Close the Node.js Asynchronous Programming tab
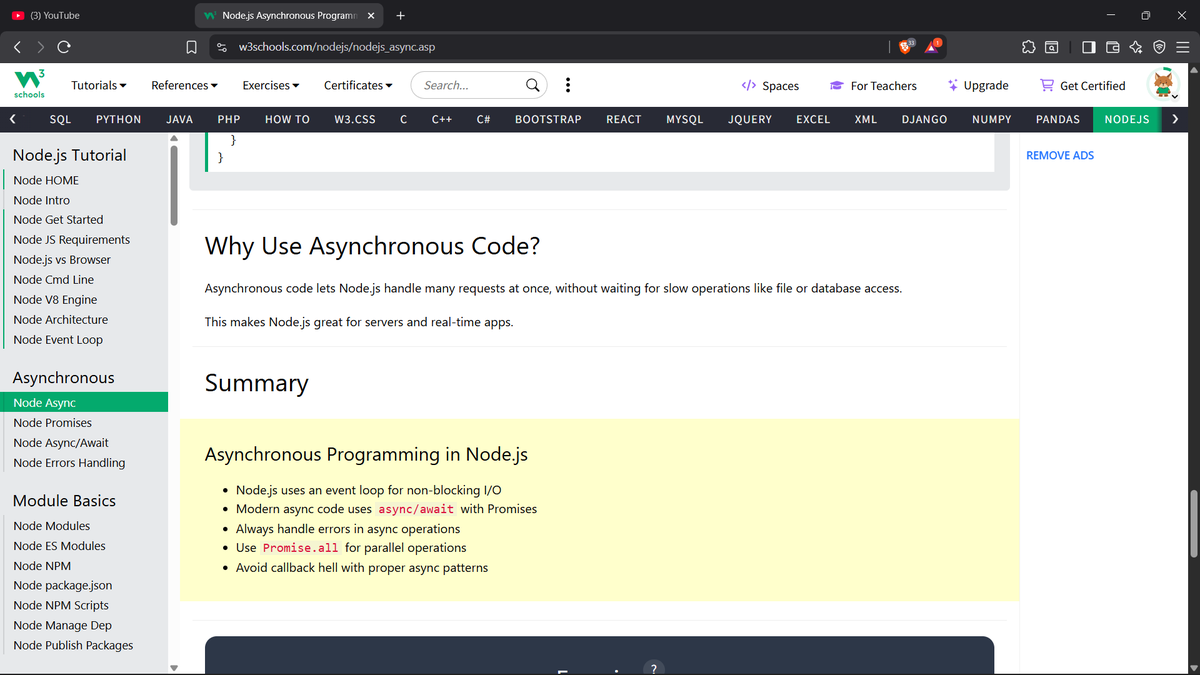The image size is (1200, 675). pos(370,16)
